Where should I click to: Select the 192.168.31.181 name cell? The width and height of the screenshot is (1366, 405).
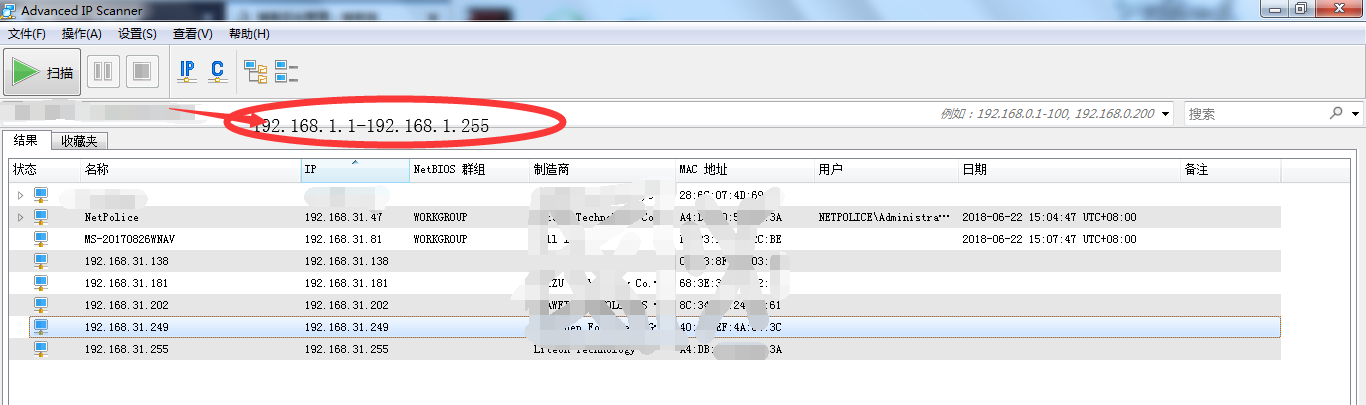tap(126, 283)
